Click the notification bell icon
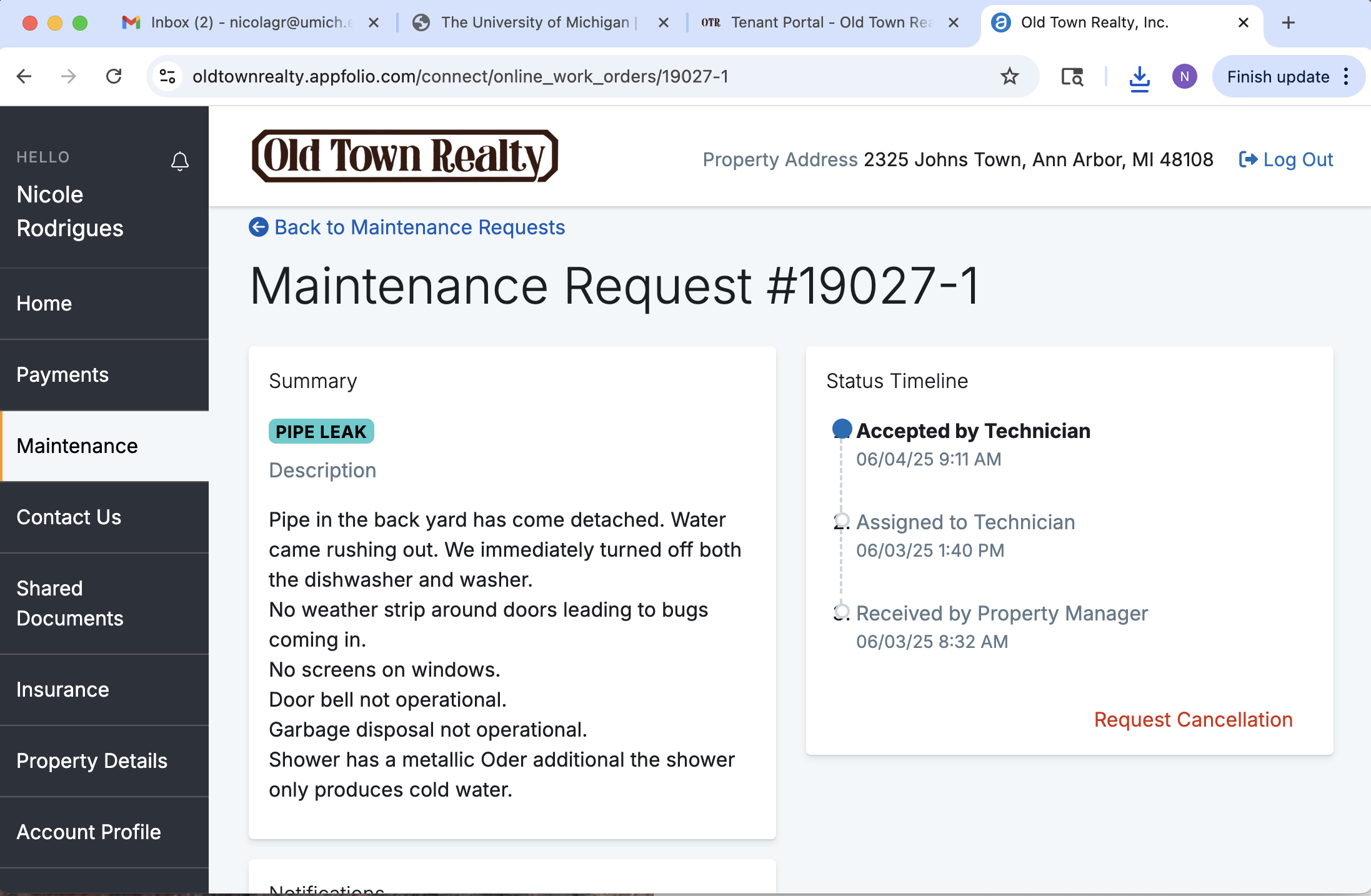Viewport: 1371px width, 896px height. coord(180,161)
